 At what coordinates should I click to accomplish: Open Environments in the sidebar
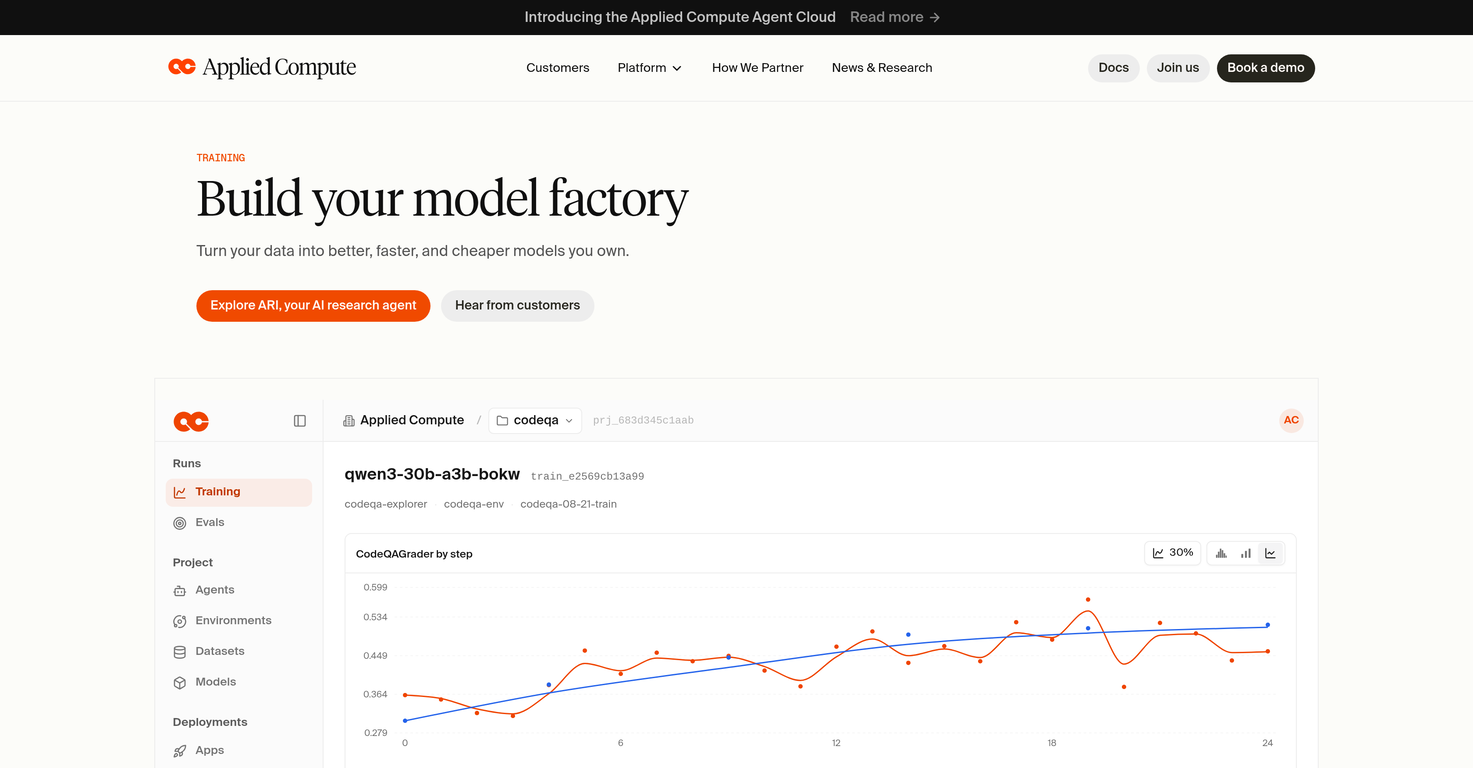point(239,621)
